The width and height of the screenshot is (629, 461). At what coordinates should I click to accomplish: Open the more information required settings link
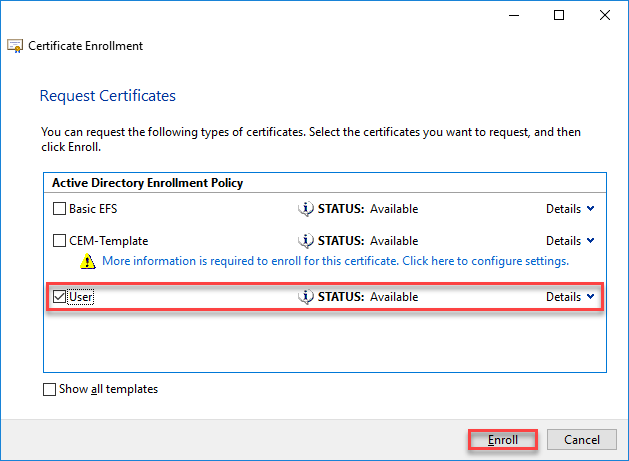tap(336, 261)
